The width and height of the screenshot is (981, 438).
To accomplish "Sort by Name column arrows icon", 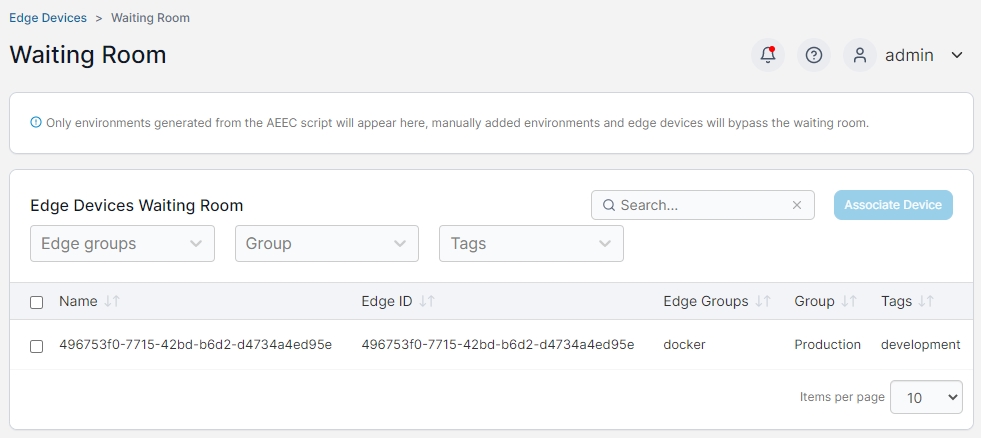I will coord(112,301).
